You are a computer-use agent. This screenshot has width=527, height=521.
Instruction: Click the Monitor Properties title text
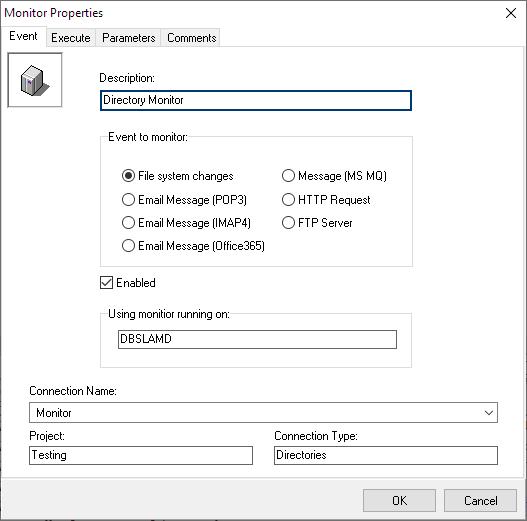click(53, 13)
